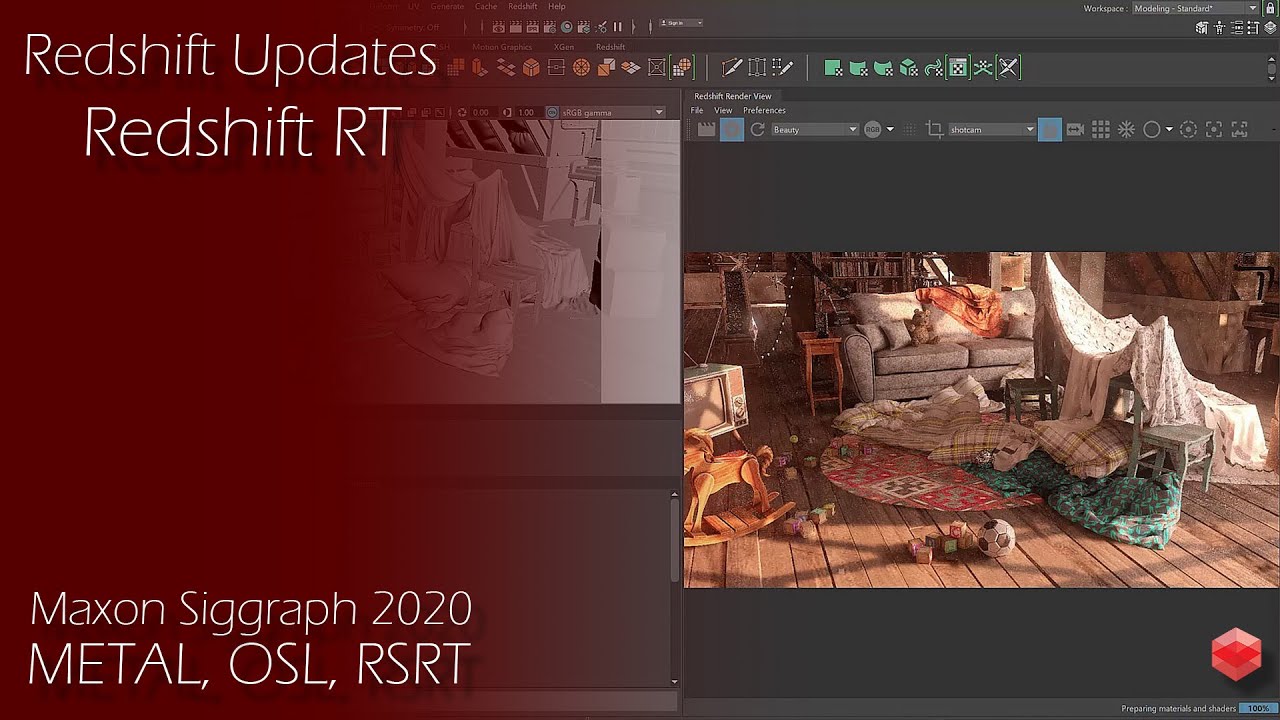This screenshot has width=1280, height=720.
Task: Click the dotted-selection pencil shelf icon
Action: pyautogui.click(x=783, y=68)
